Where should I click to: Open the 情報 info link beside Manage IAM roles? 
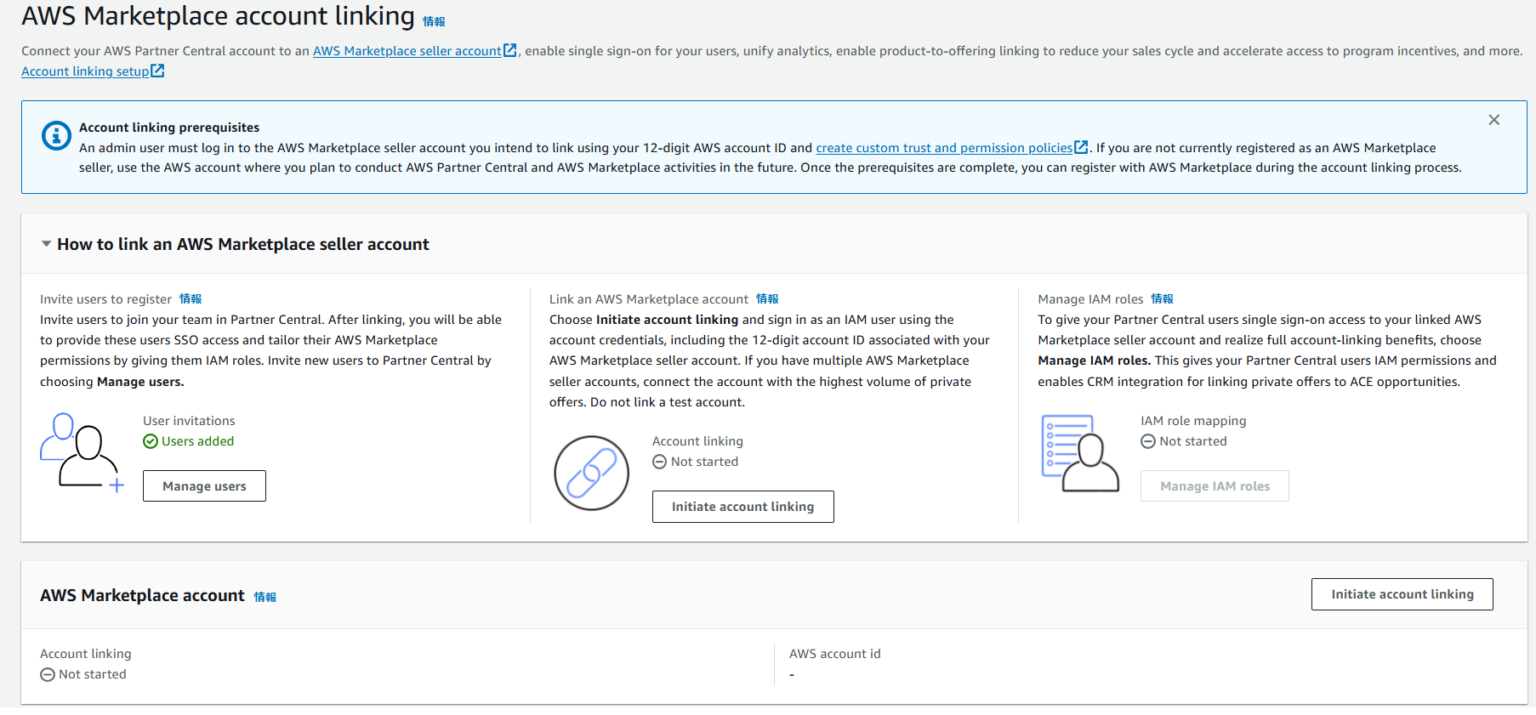(x=1163, y=298)
